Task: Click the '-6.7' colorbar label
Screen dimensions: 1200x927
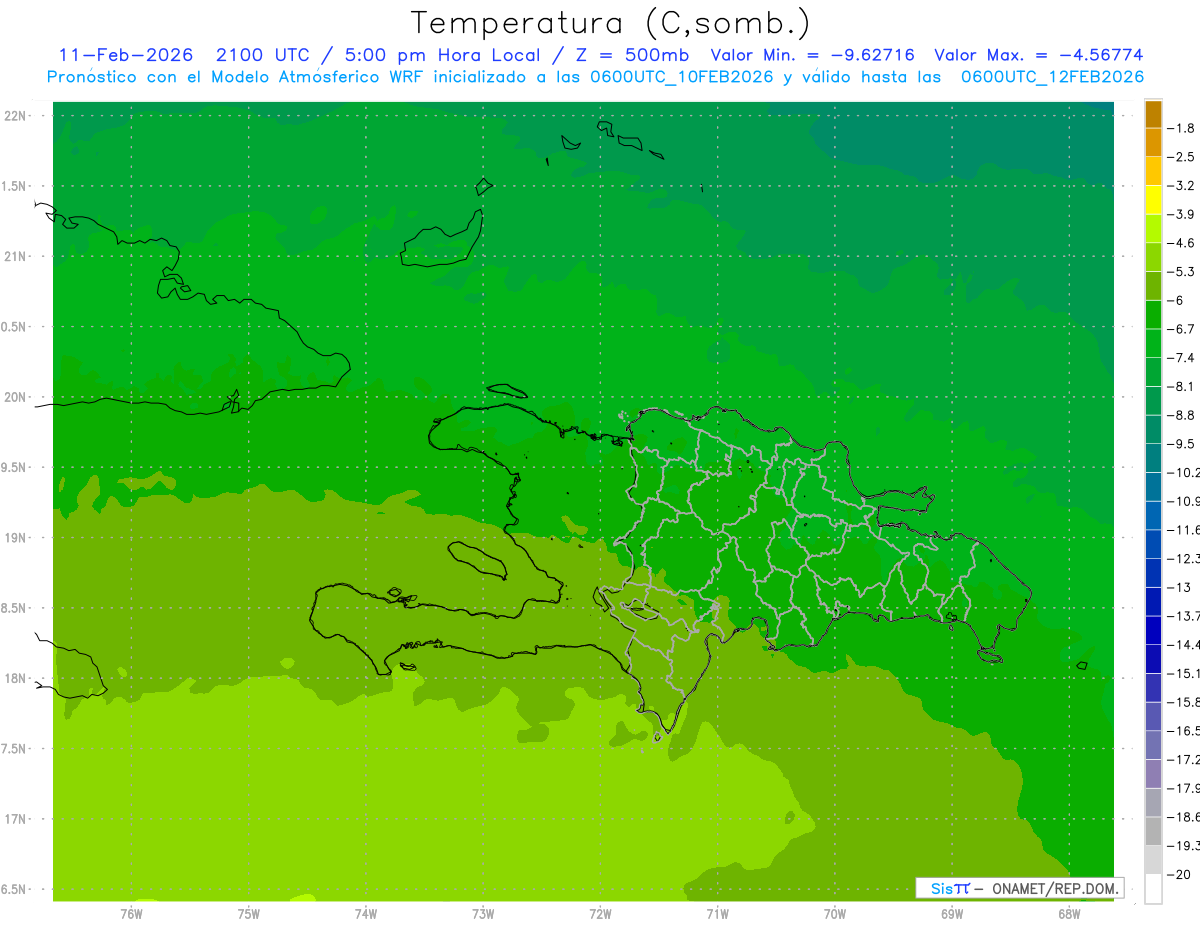Action: [x=1183, y=329]
